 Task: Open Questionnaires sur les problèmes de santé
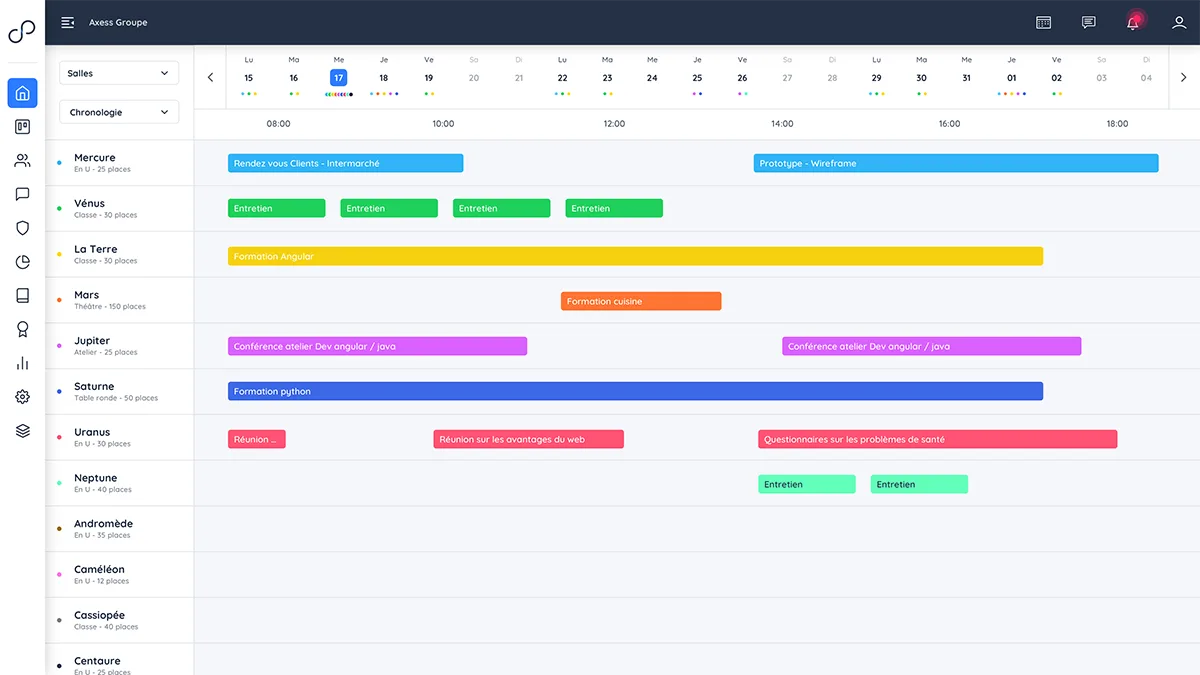[937, 439]
